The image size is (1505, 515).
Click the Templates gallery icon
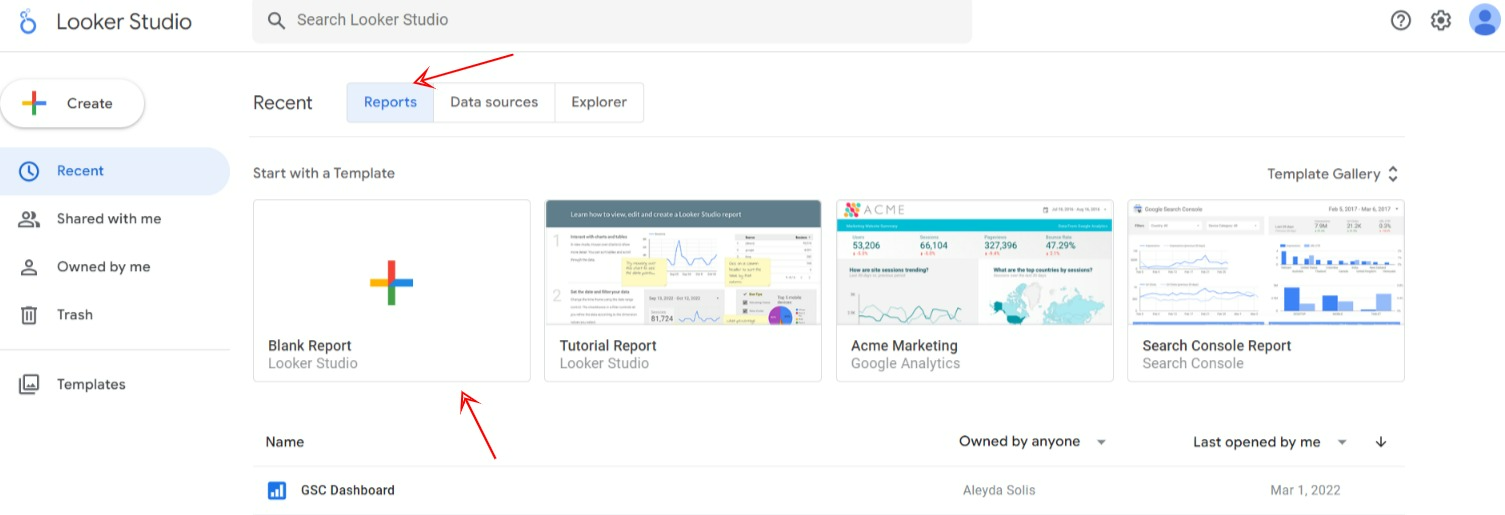29,384
